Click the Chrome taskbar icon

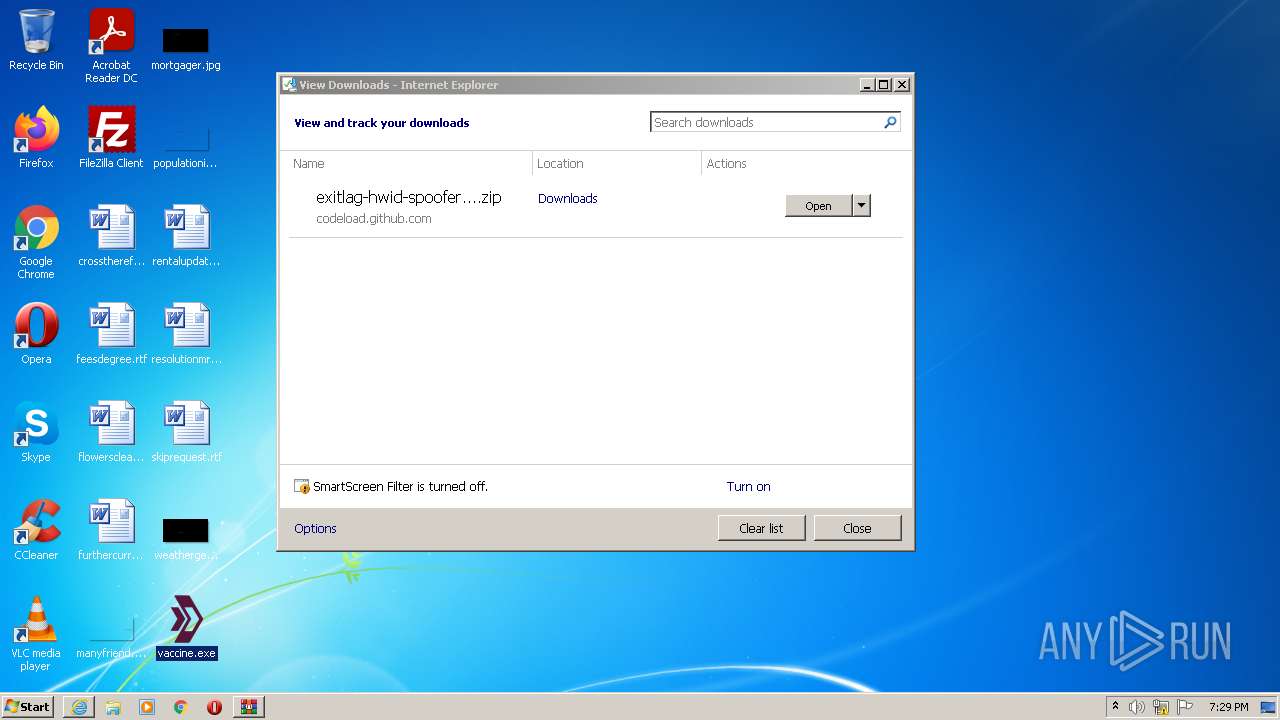click(181, 707)
